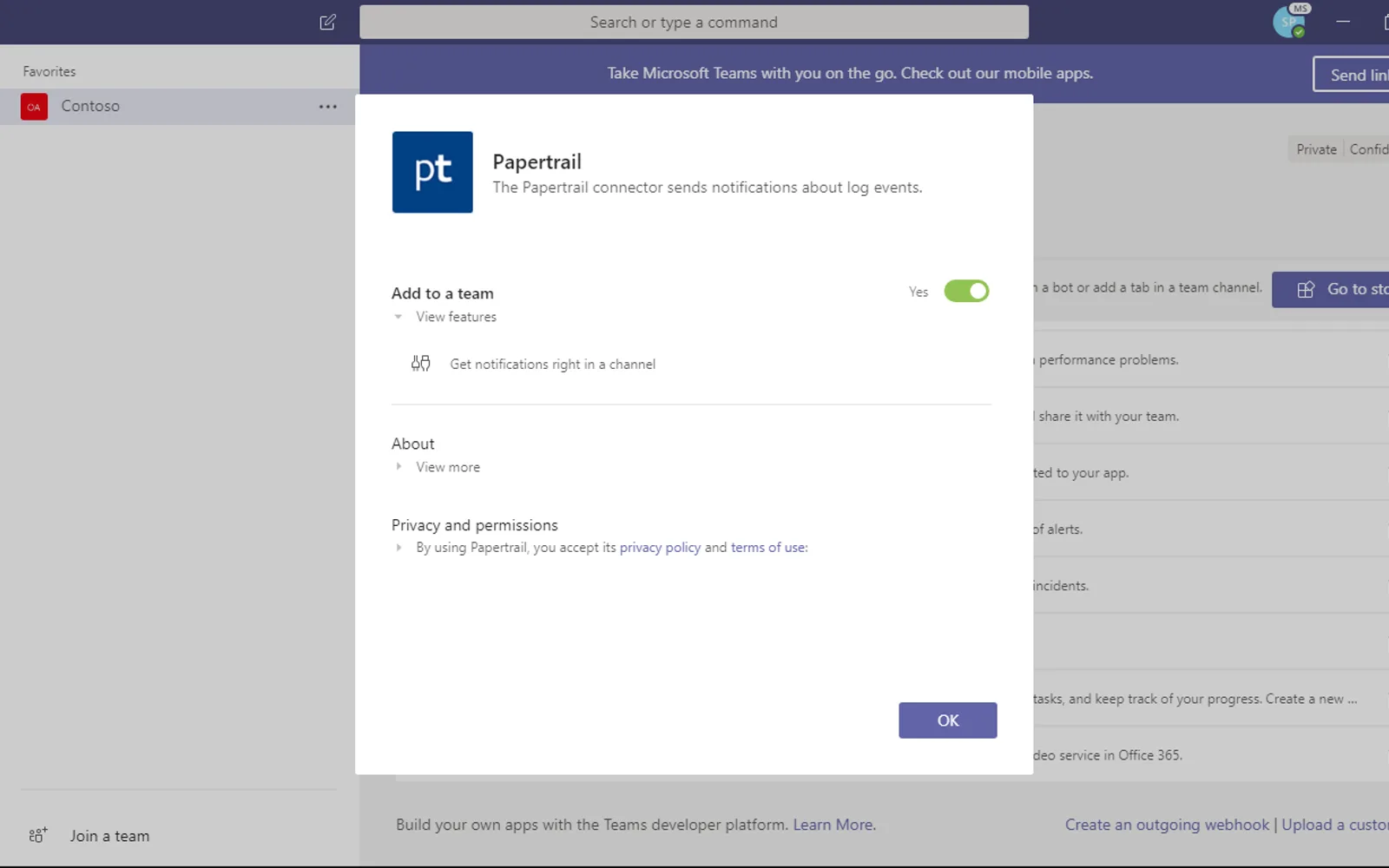This screenshot has width=1389, height=868.
Task: Click the store icon on Go to store
Action: pos(1306,290)
